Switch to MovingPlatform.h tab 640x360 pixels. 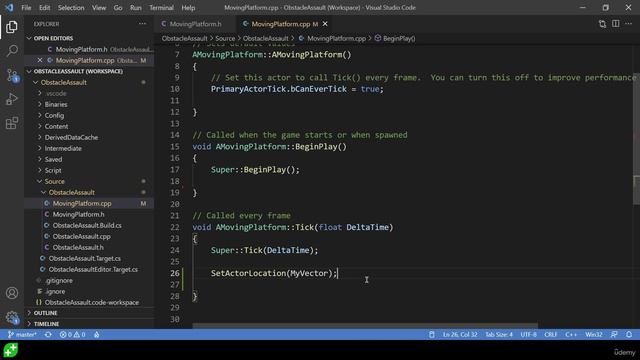tap(195, 24)
